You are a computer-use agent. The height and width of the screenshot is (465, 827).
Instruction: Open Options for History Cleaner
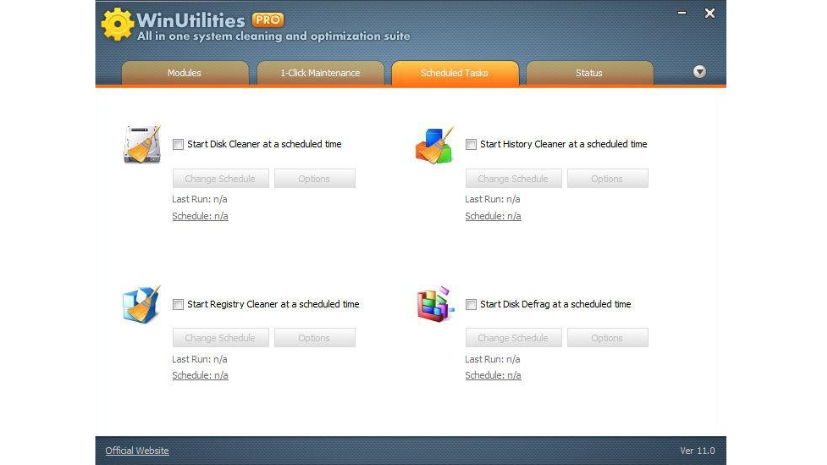click(x=607, y=179)
